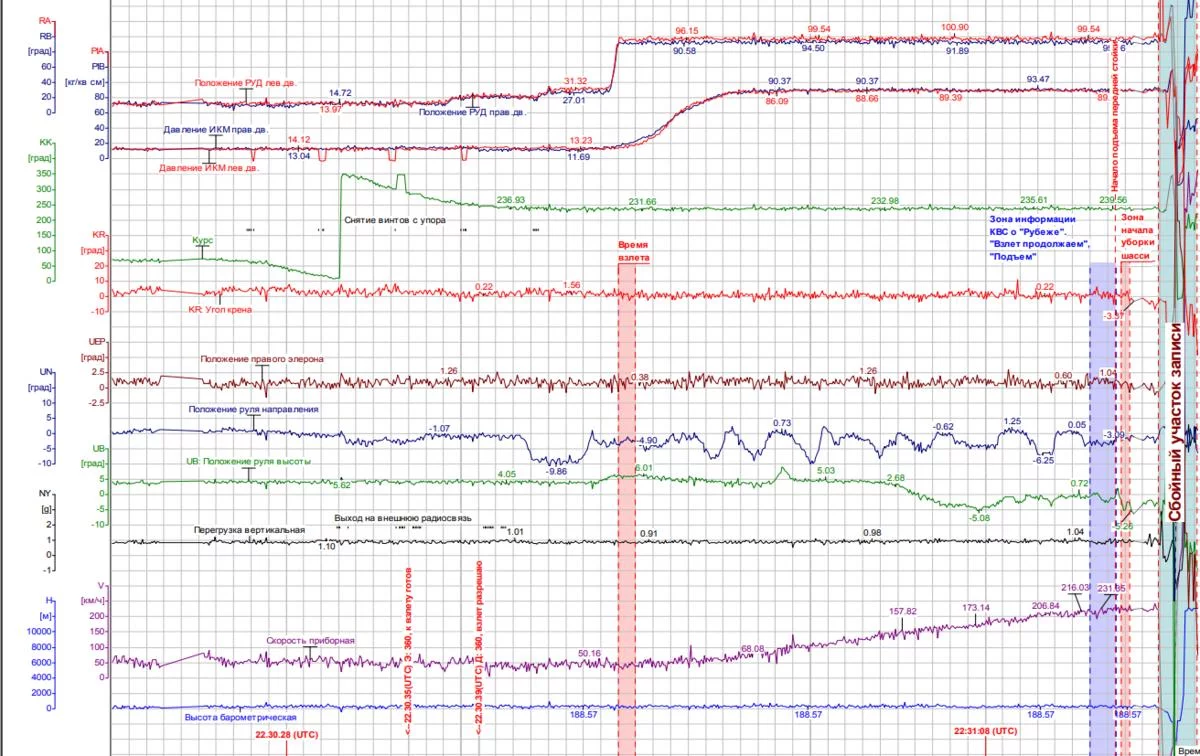Select the 'UB: Положение руля высоты' label
Image resolution: width=1200 pixels, height=756 pixels.
pyautogui.click(x=247, y=462)
